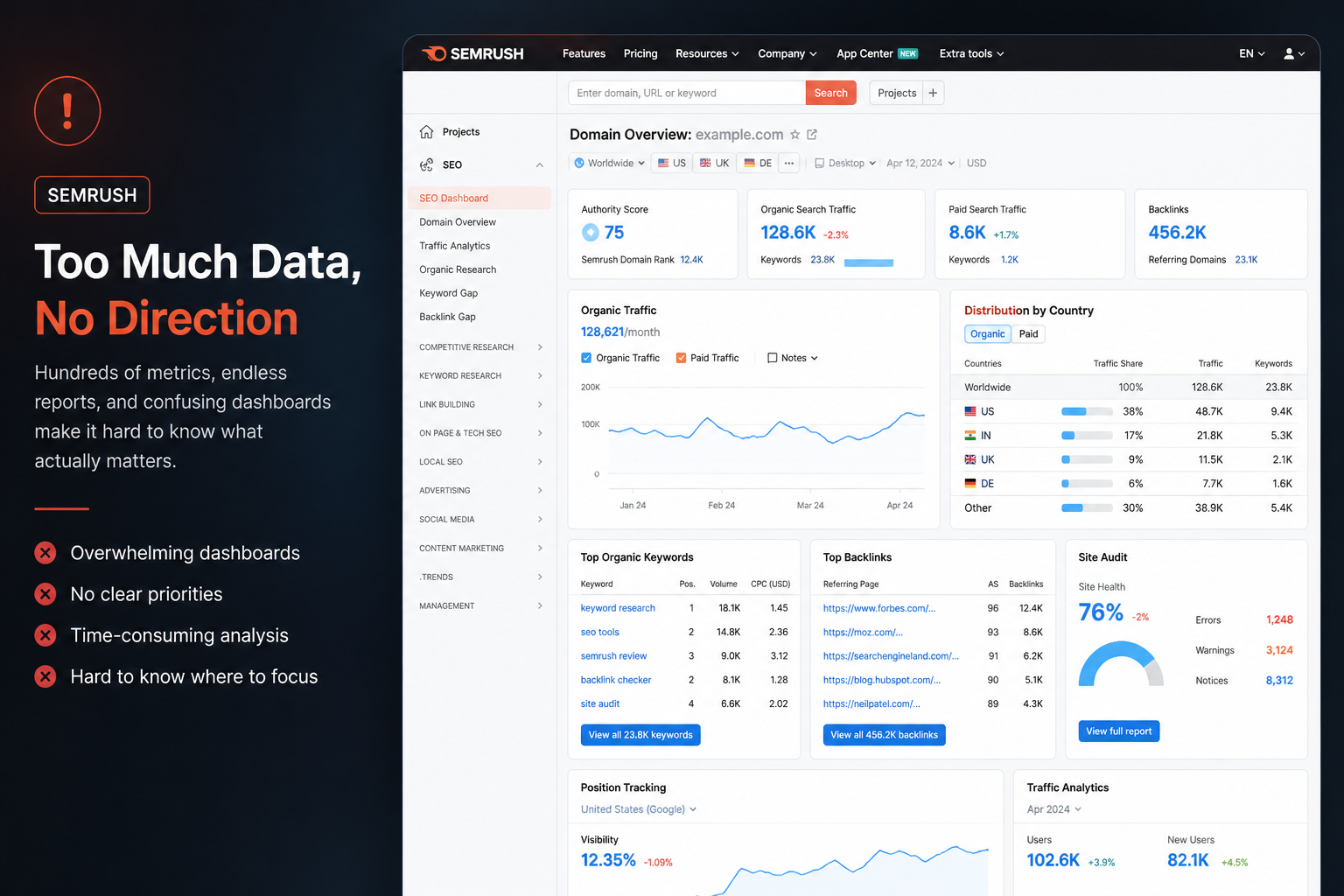Select SEO Dashboard in the sidebar
The image size is (1344, 896).
[x=479, y=199]
